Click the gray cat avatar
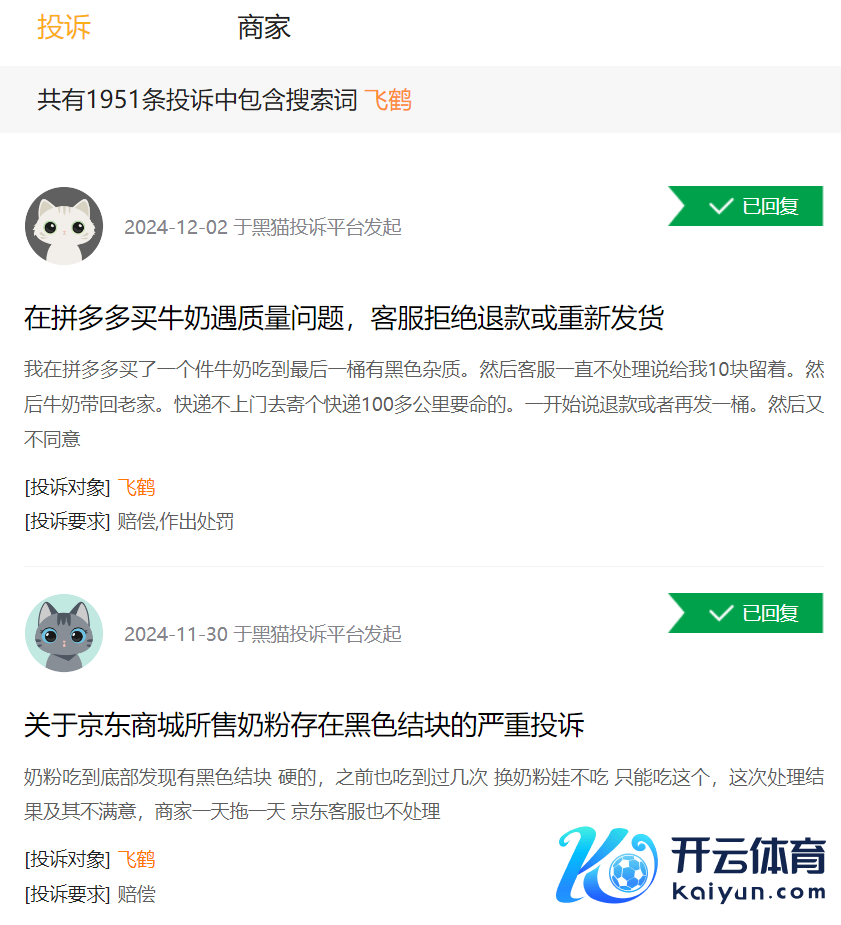Screen dimensions: 841x925 click(64, 633)
